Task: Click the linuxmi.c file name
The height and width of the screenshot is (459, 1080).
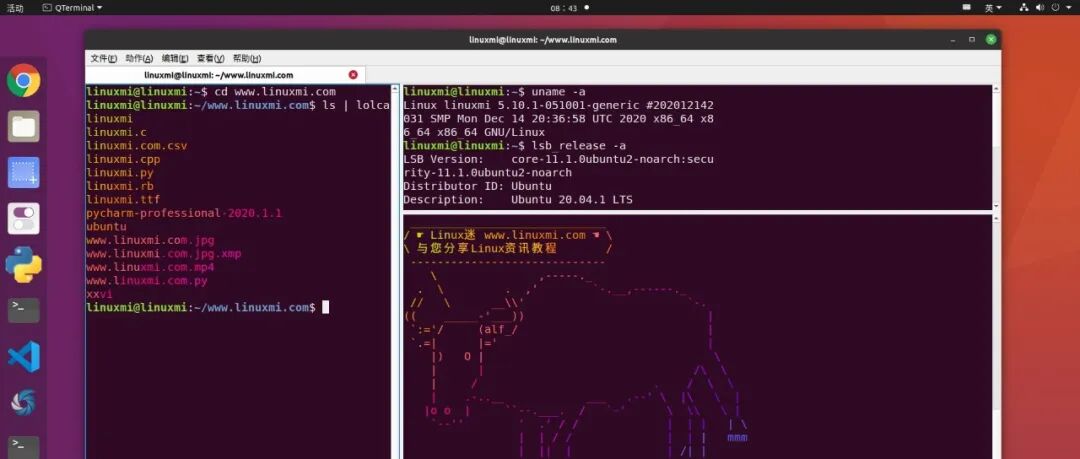Action: point(116,132)
